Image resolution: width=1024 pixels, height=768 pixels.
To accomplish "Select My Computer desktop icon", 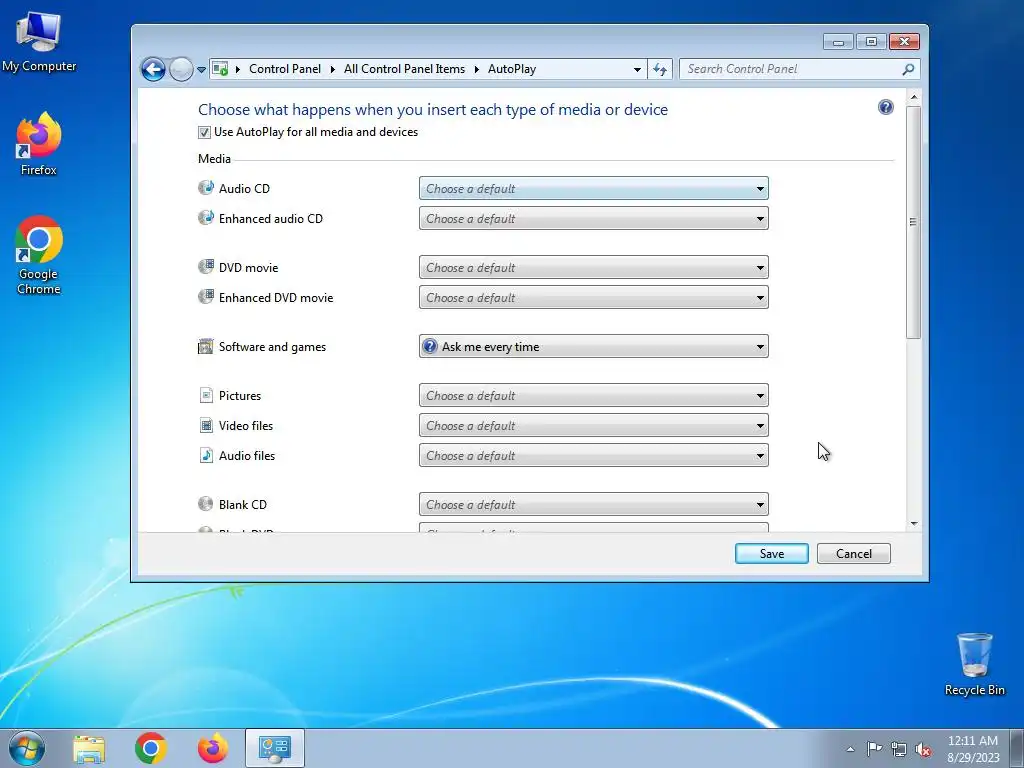I will (x=39, y=41).
